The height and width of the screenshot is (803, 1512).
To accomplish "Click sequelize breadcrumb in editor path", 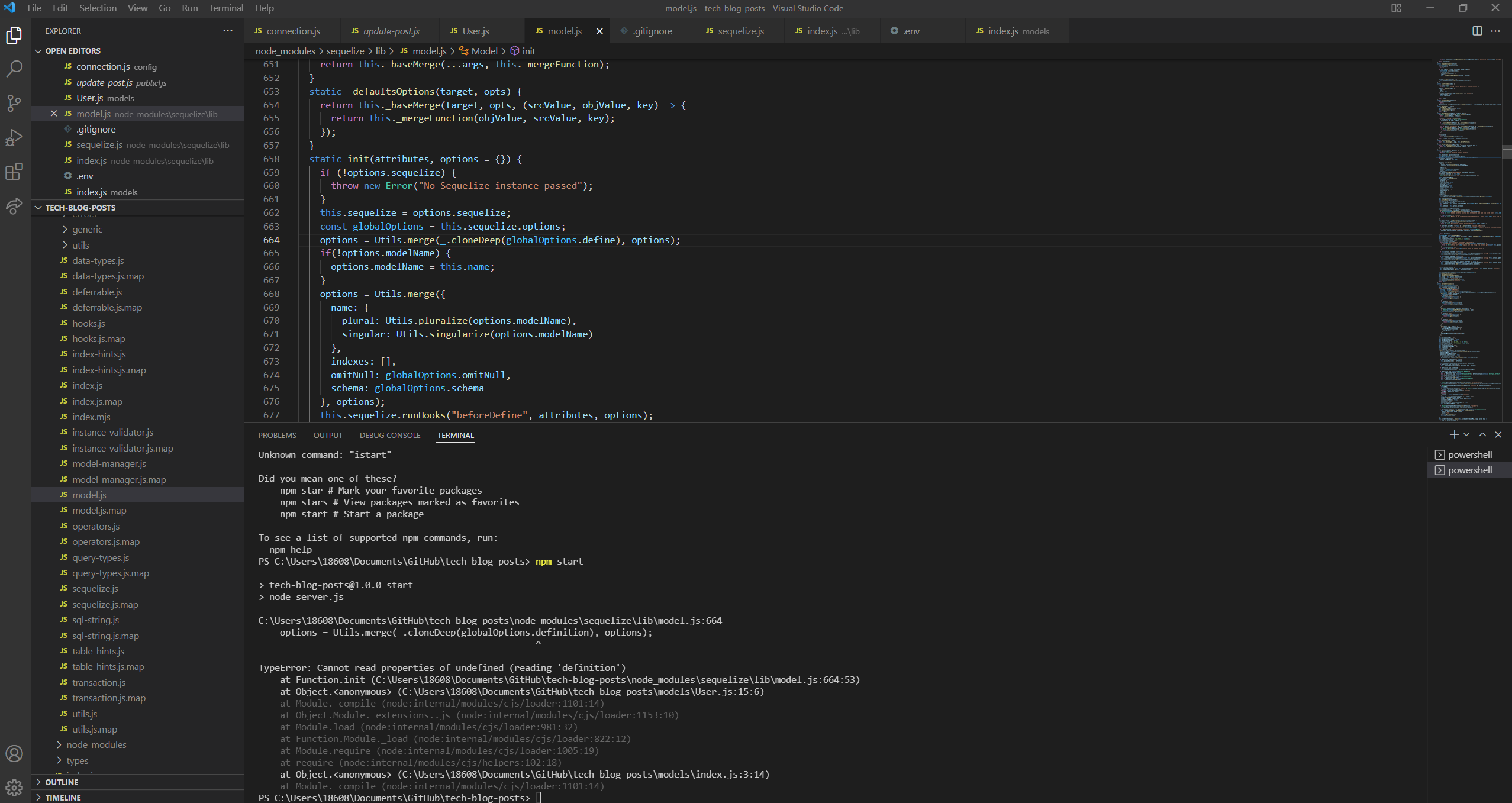I will click(x=345, y=51).
